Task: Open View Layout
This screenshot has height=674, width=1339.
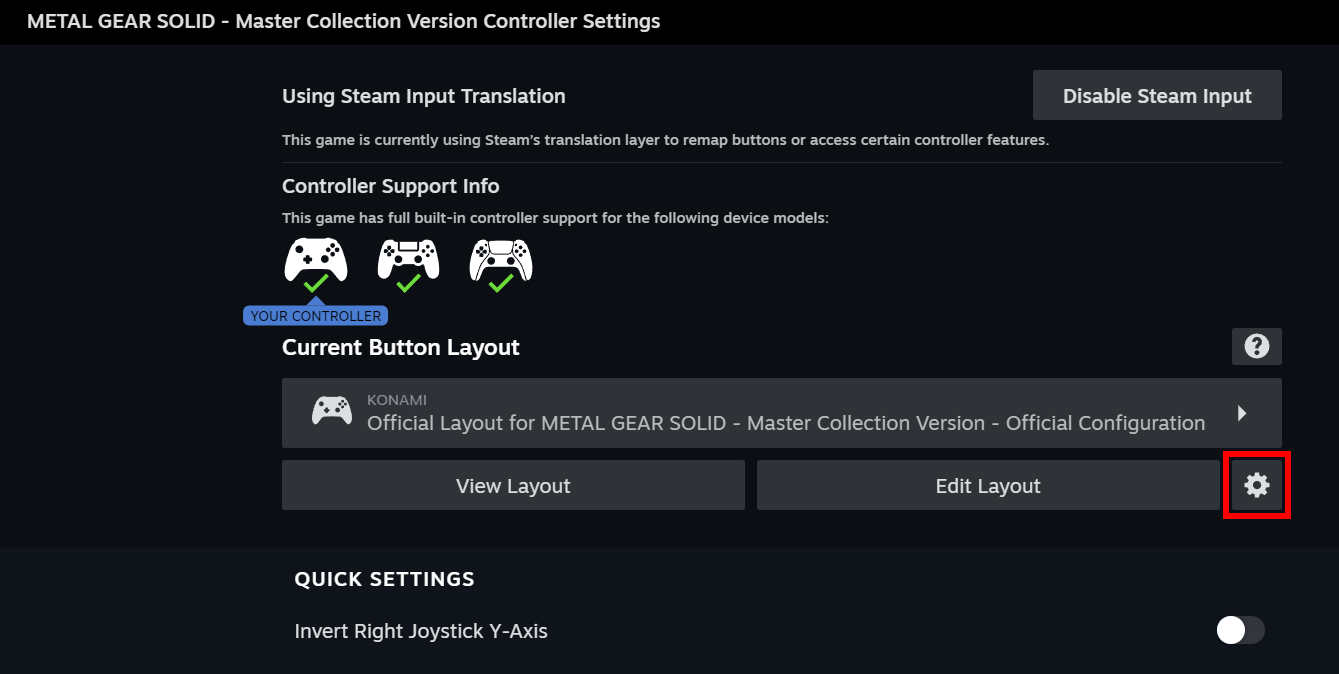Action: click(x=513, y=485)
